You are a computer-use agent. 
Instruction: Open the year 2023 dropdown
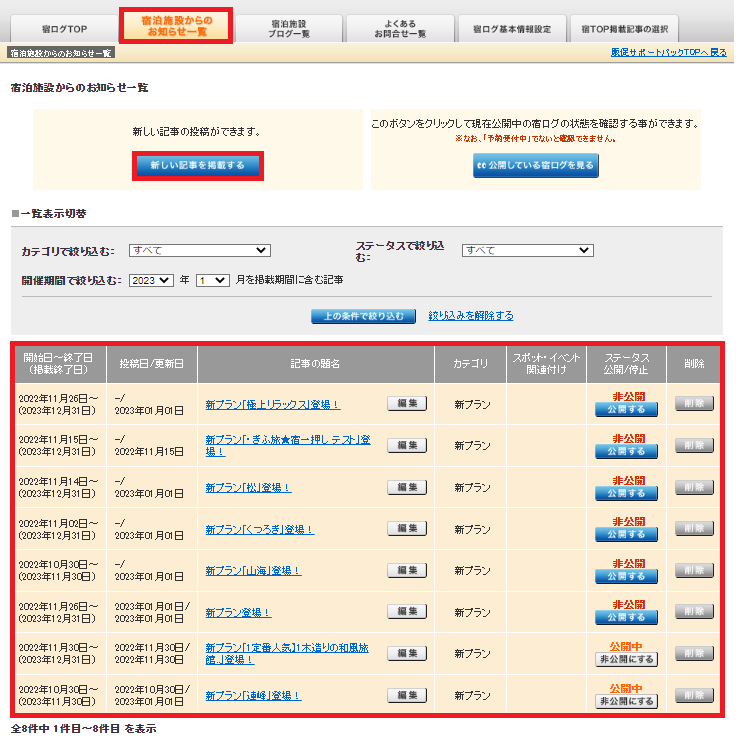(151, 281)
